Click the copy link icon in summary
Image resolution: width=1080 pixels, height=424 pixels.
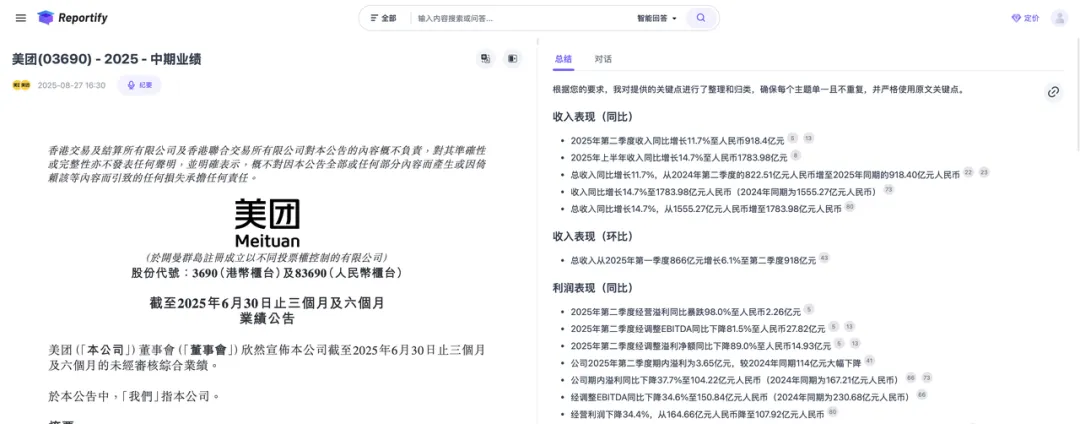(1053, 92)
